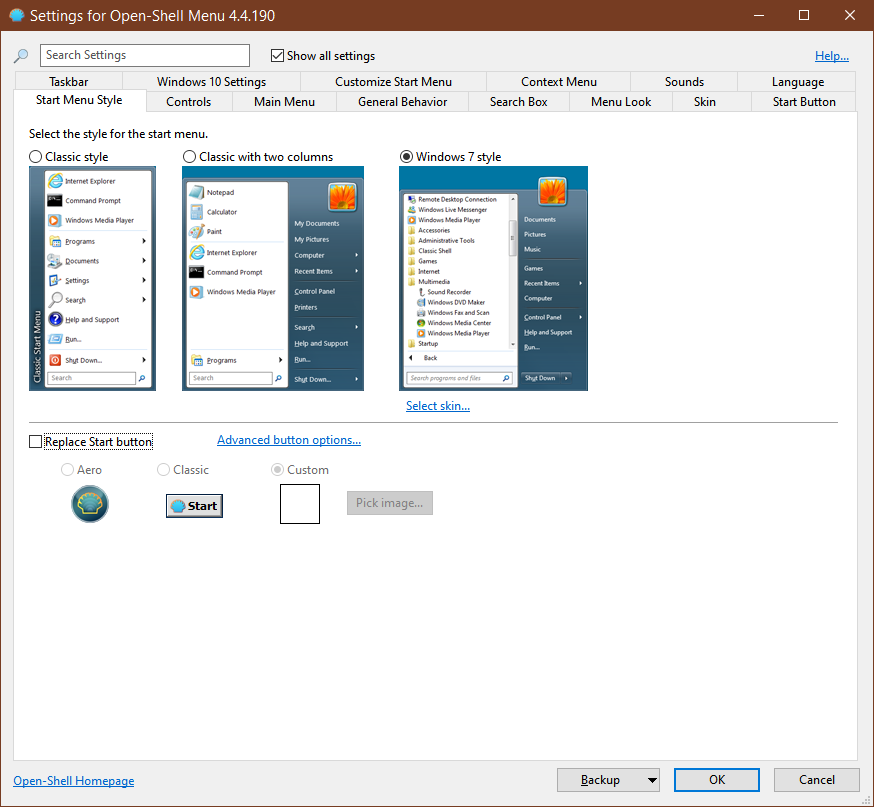Viewport: 874px width, 807px height.
Task: Click the Classic style menu preview image
Action: coord(93,279)
